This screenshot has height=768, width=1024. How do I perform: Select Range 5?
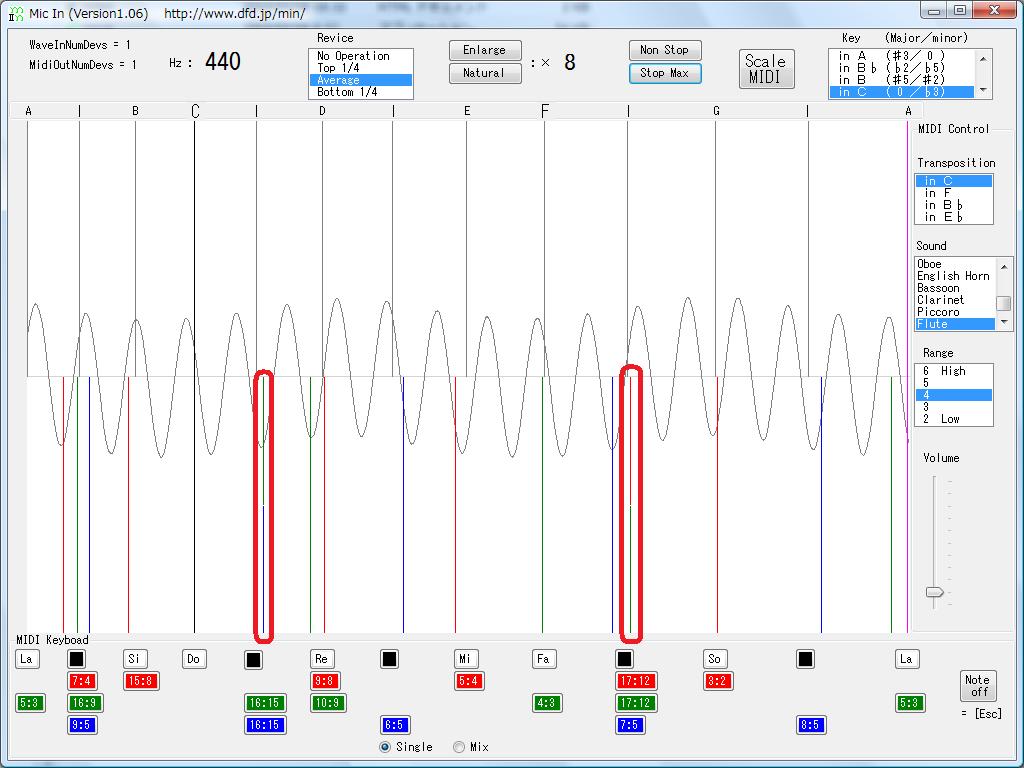tap(953, 383)
